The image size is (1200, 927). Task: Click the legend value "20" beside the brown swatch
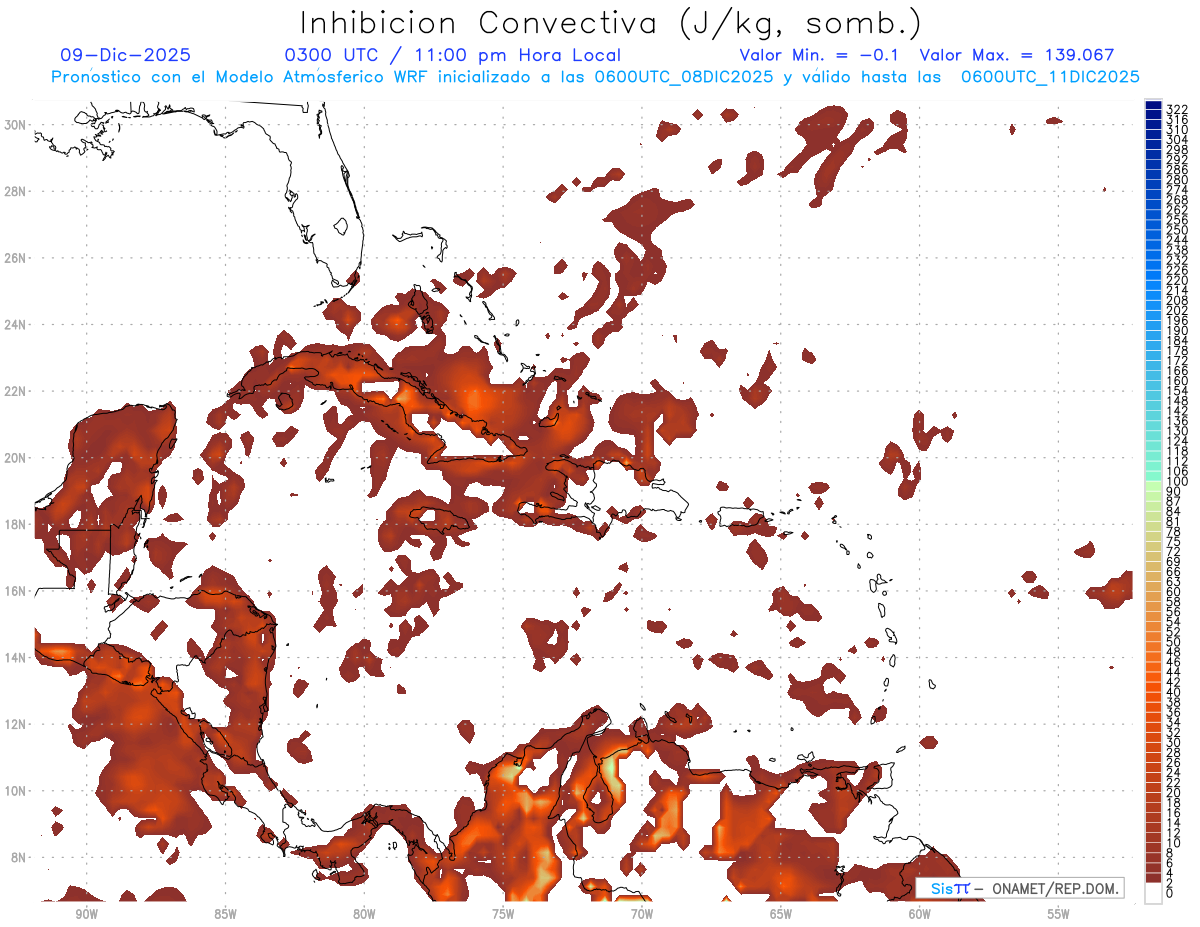coord(1174,793)
